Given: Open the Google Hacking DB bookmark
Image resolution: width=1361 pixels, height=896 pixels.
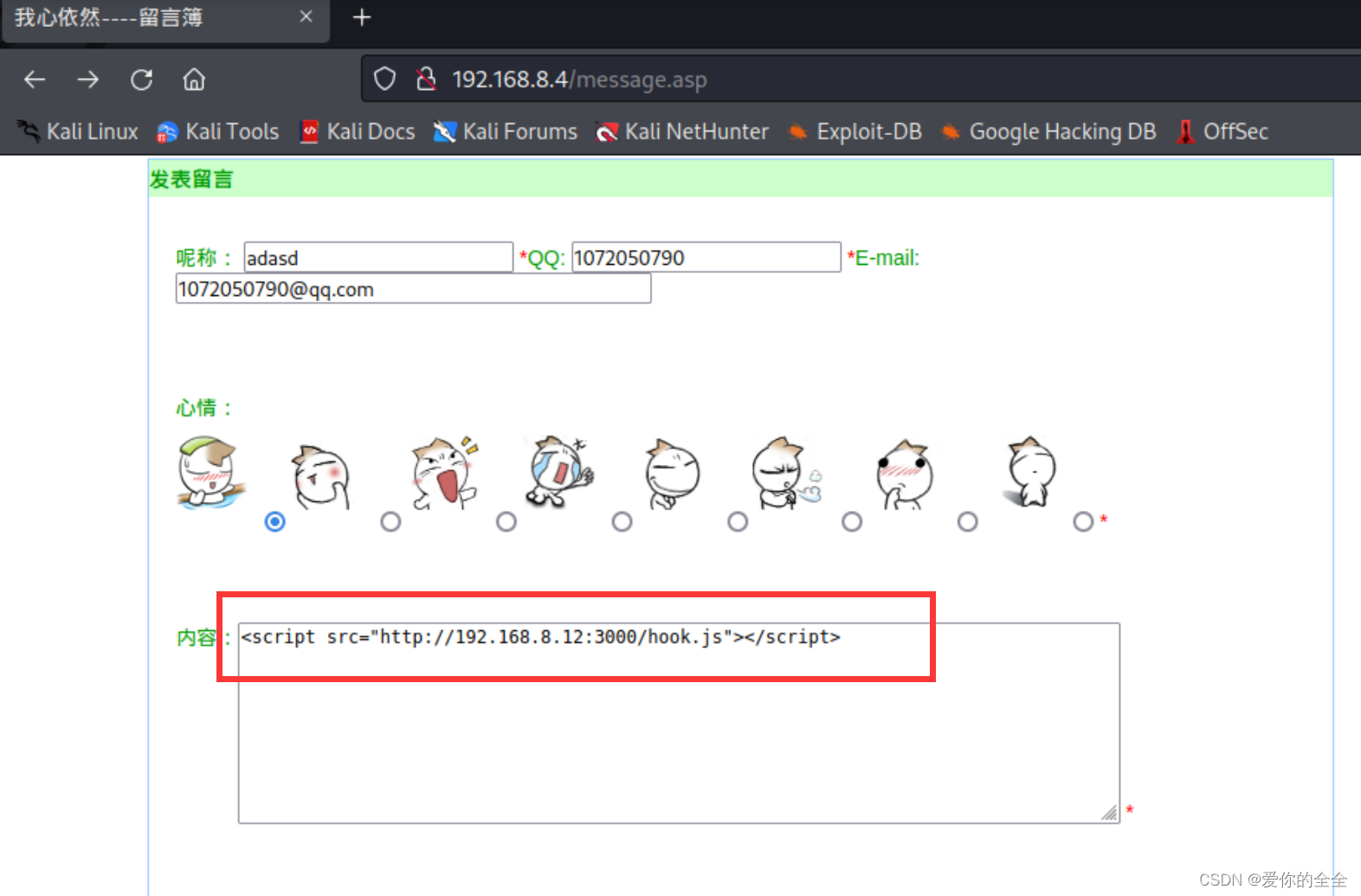Looking at the screenshot, I should [x=1048, y=132].
